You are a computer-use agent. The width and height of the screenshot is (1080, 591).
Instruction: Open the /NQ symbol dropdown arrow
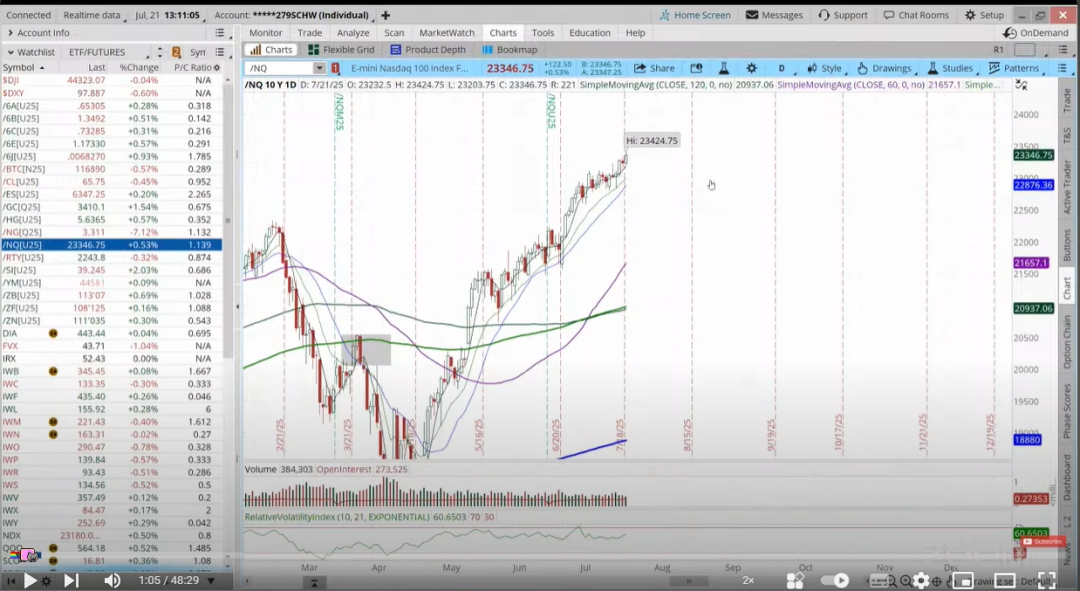point(319,68)
